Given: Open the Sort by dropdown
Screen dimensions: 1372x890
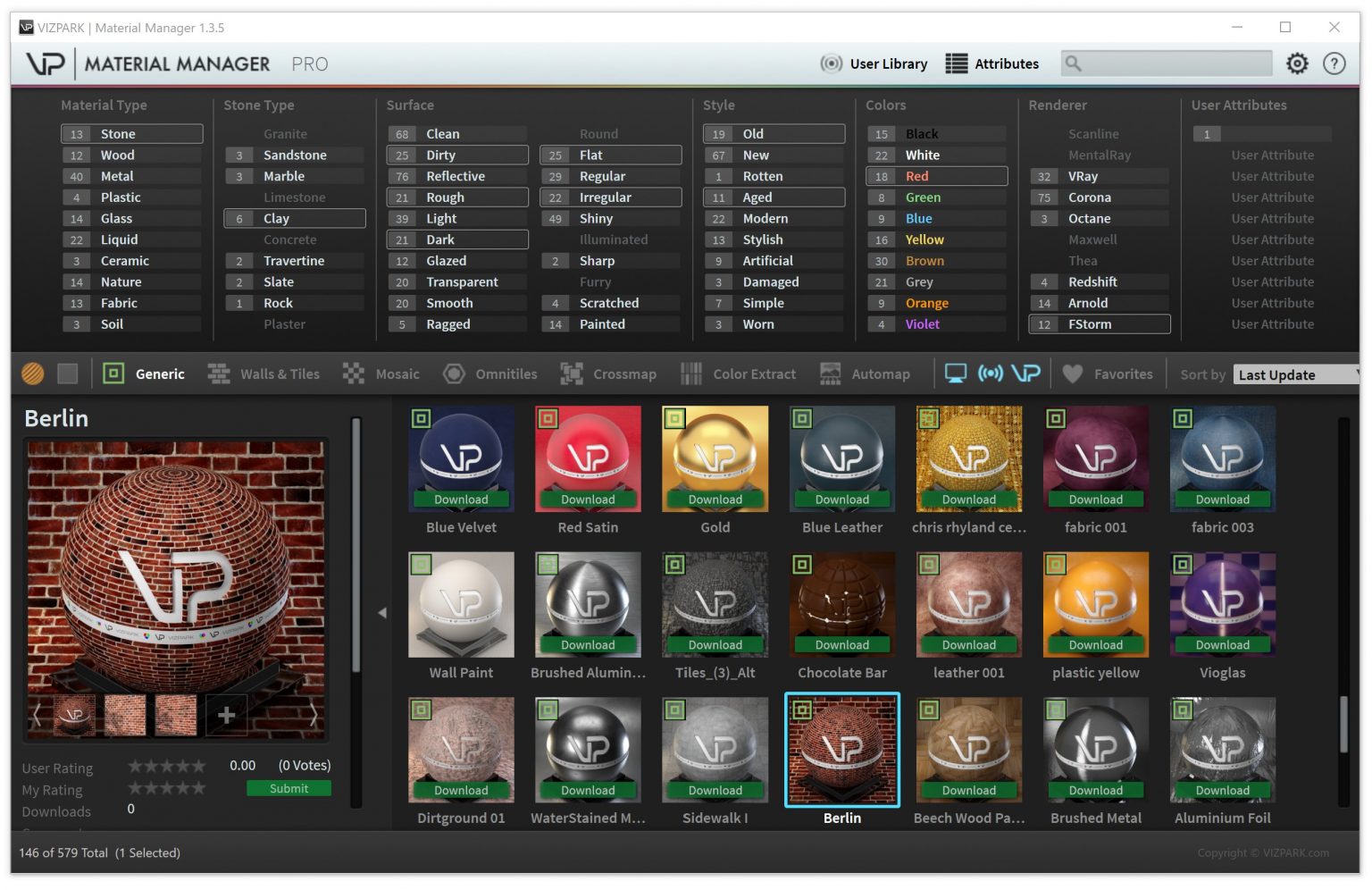Looking at the screenshot, I should pos(1294,374).
